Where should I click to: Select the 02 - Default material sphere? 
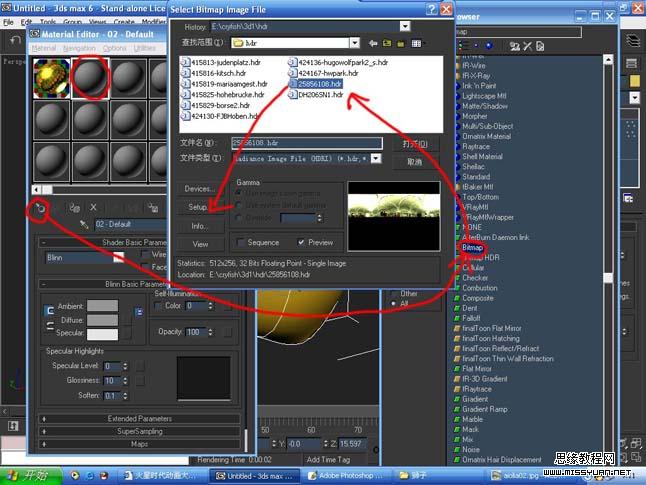point(90,78)
